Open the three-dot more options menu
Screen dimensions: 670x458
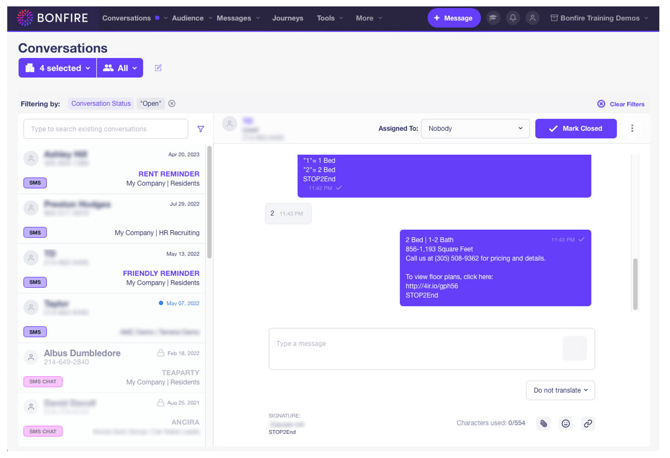coord(632,128)
